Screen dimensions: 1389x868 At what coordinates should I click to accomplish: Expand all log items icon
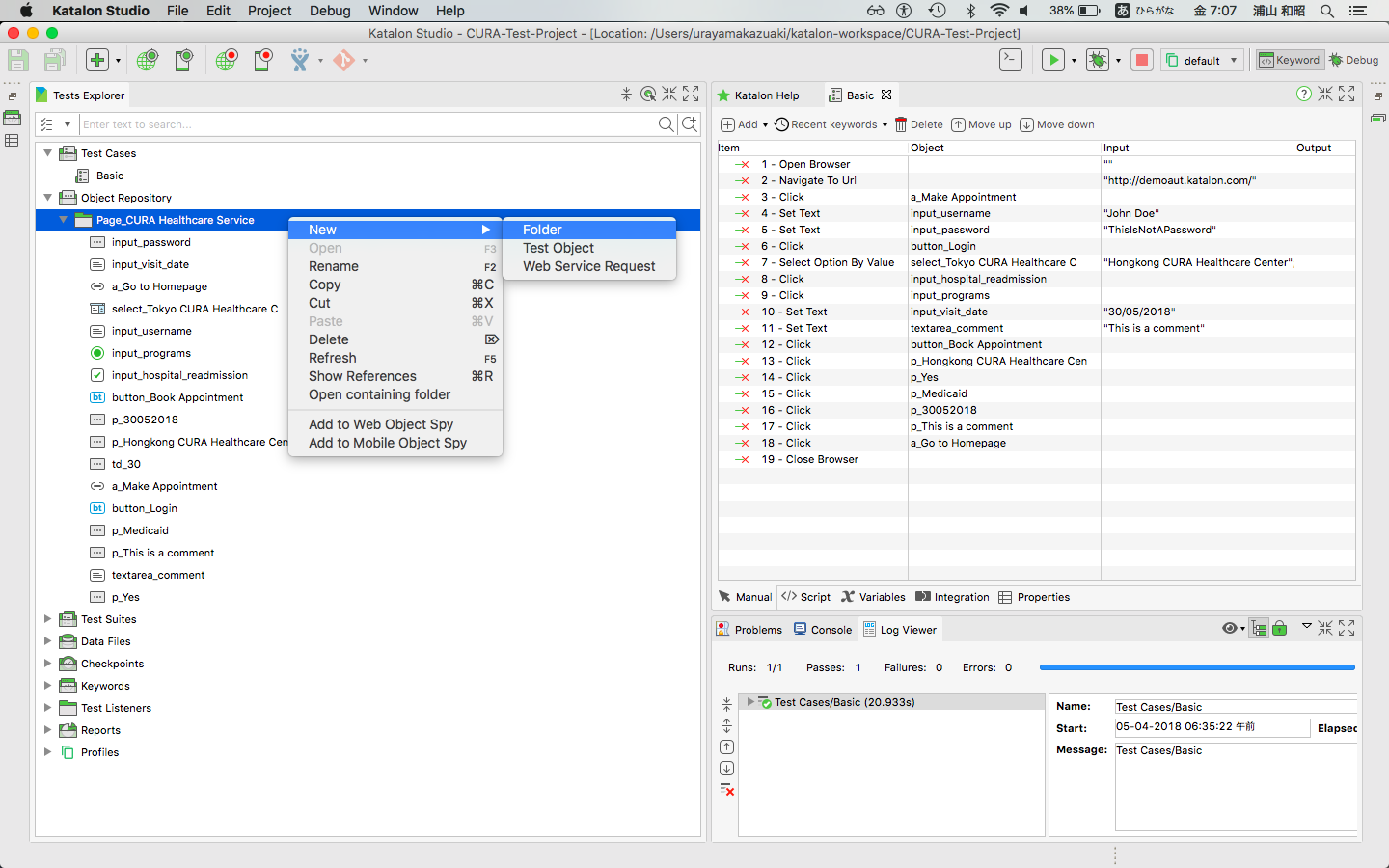[x=727, y=725]
